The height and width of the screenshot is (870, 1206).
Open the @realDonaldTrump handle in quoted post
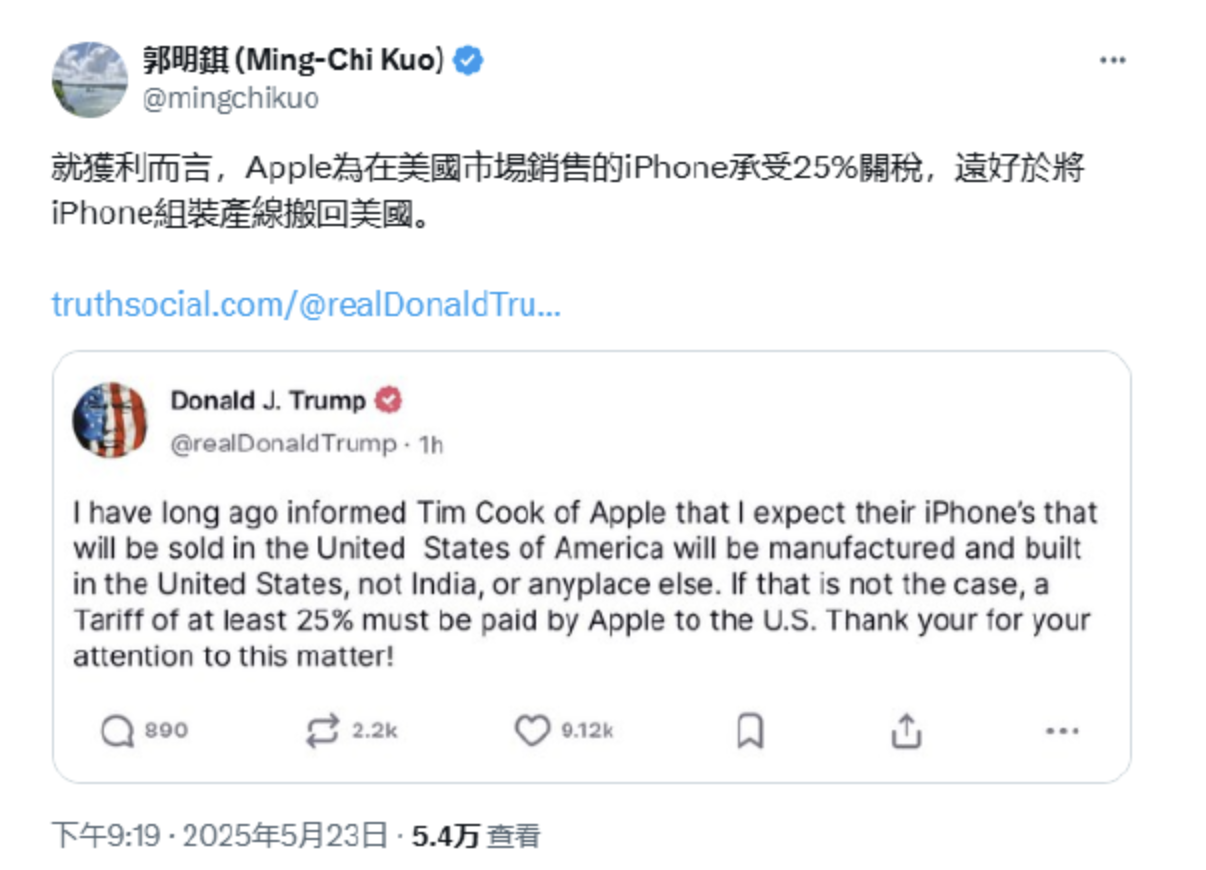point(283,444)
